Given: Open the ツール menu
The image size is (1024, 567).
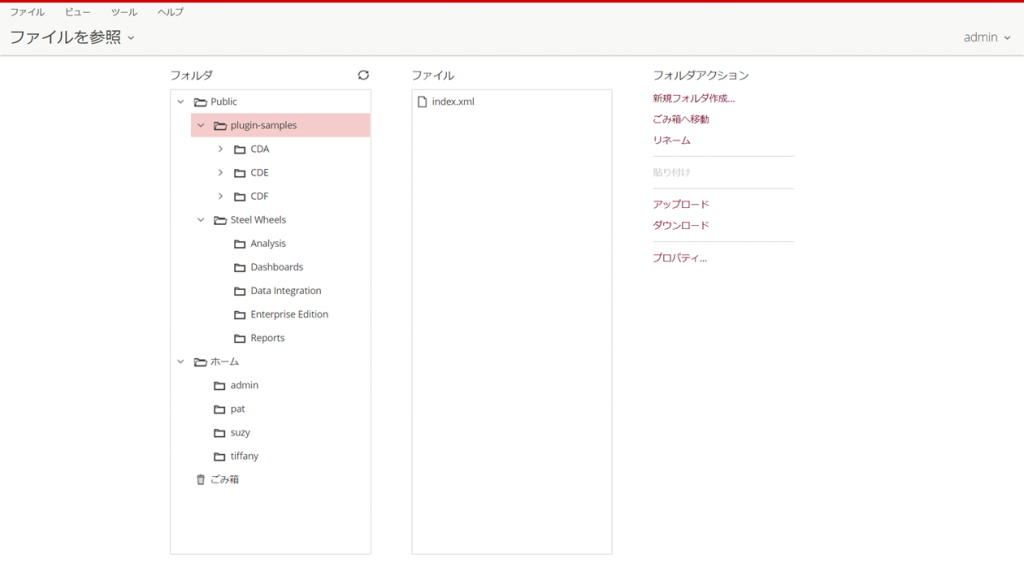Looking at the screenshot, I should (124, 12).
